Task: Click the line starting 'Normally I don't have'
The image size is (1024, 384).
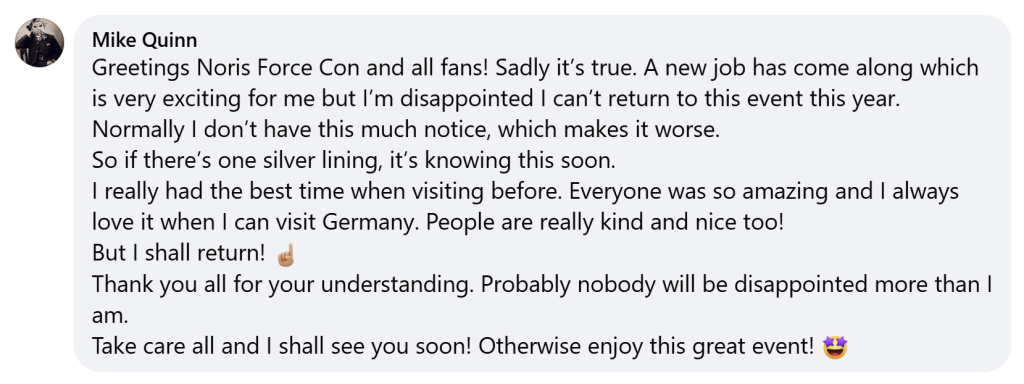Action: tap(406, 129)
